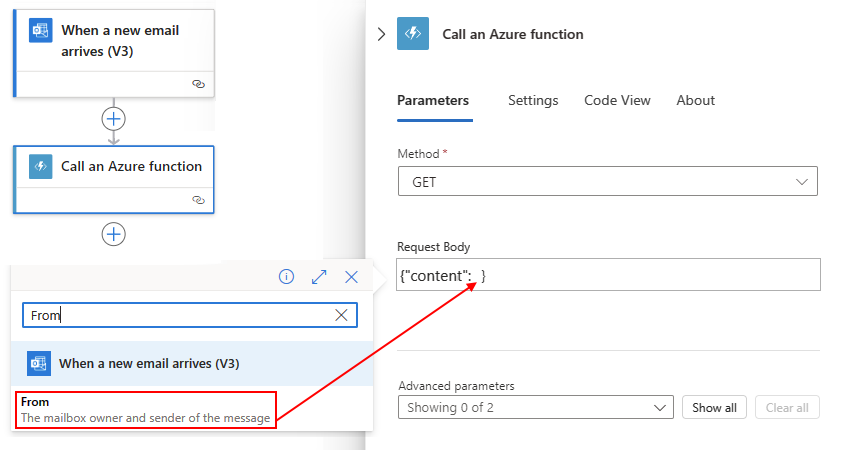Click the link icon on email trigger card
The width and height of the screenshot is (850, 450).
(198, 85)
